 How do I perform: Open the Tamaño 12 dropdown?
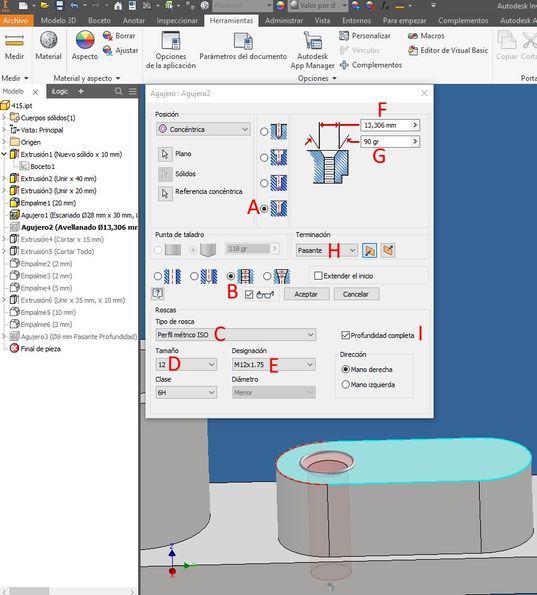(186, 365)
